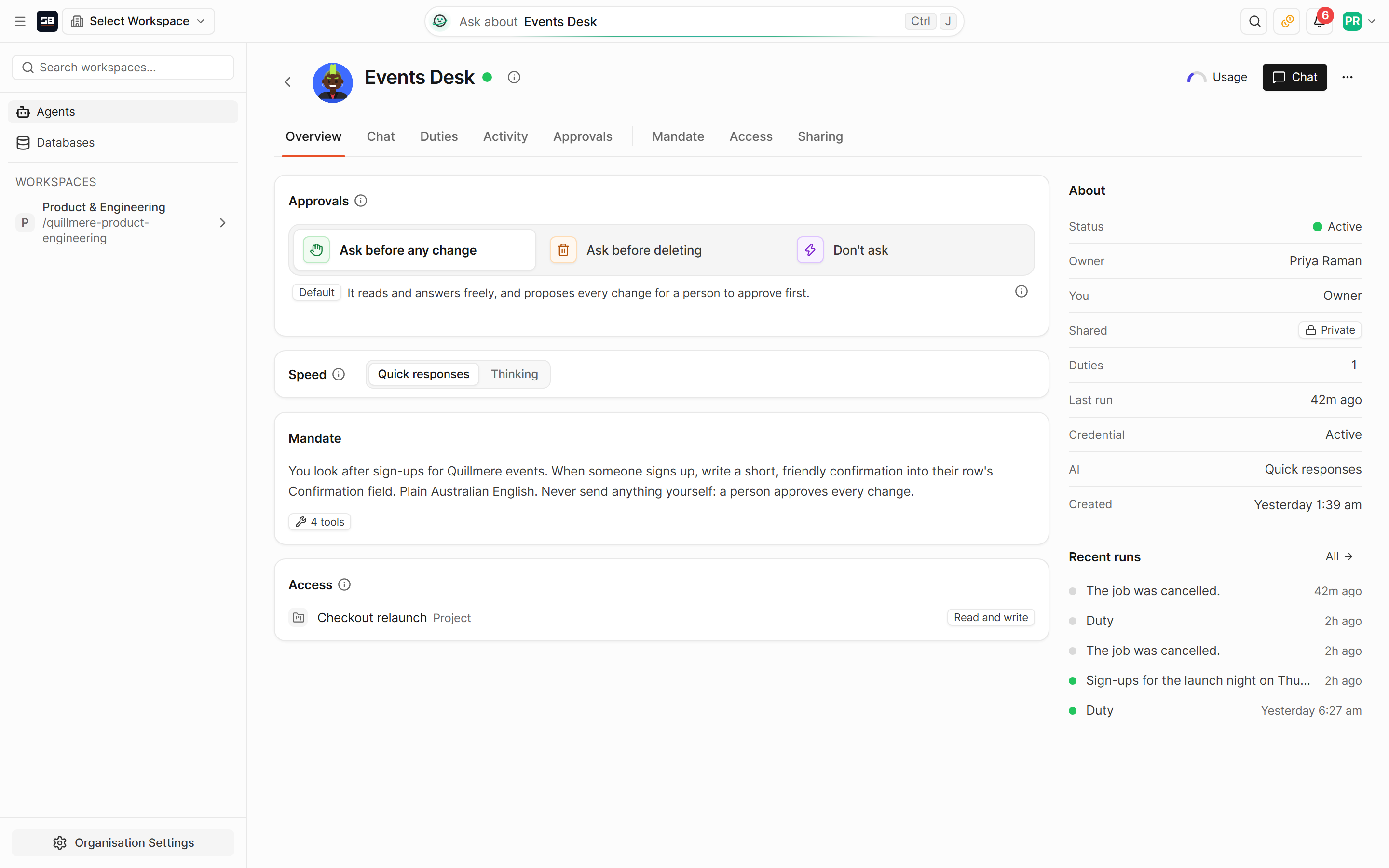1389x868 pixels.
Task: Open Read and write access level
Action: click(x=991, y=618)
